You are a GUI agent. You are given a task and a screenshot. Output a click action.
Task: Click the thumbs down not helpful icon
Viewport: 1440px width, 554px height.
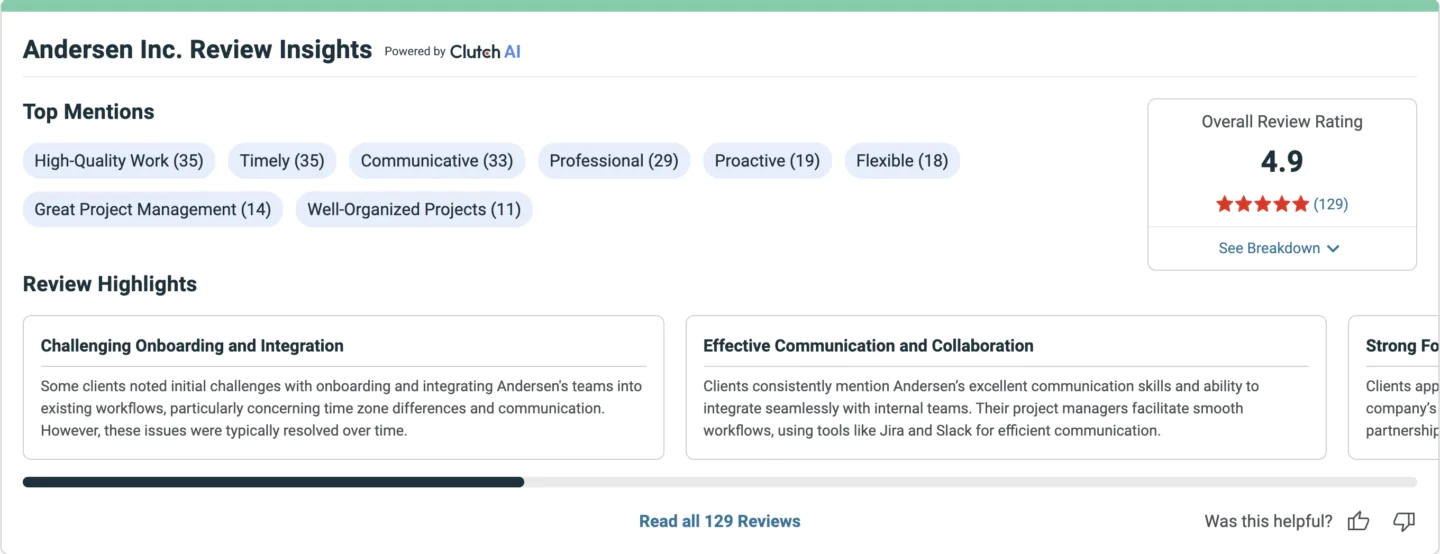coord(1404,521)
